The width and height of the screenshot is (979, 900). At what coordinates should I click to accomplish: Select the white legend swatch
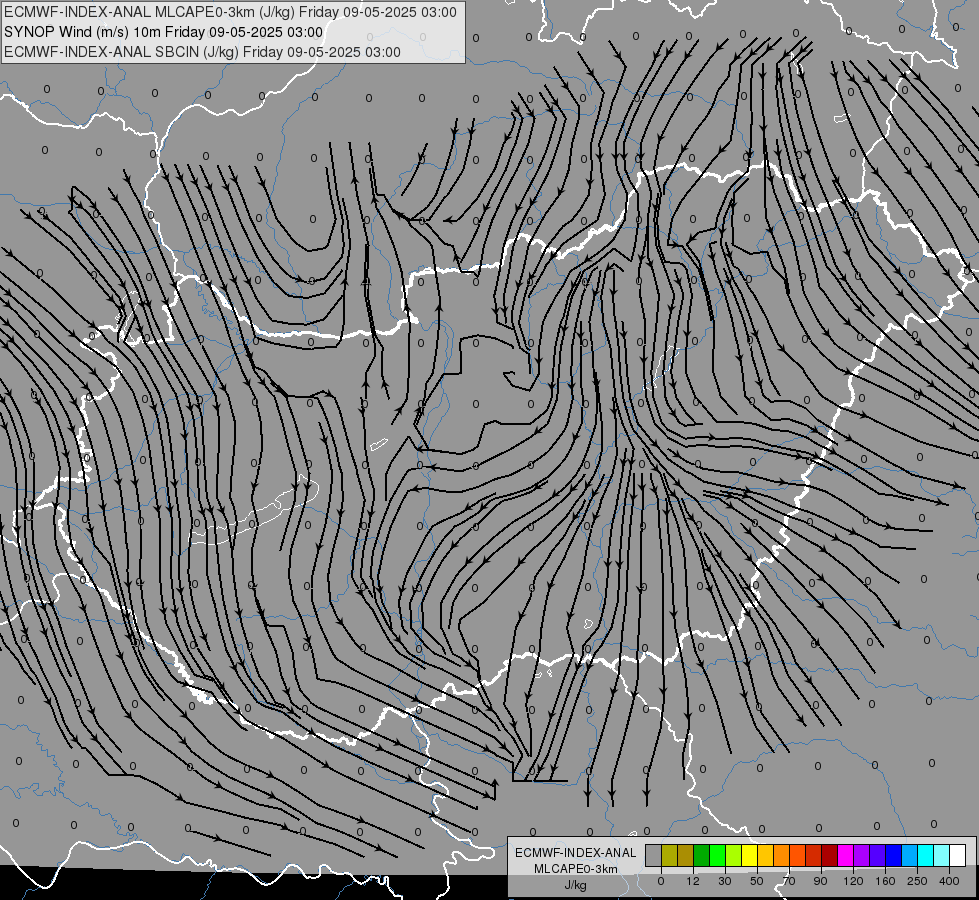pyautogui.click(x=958, y=855)
